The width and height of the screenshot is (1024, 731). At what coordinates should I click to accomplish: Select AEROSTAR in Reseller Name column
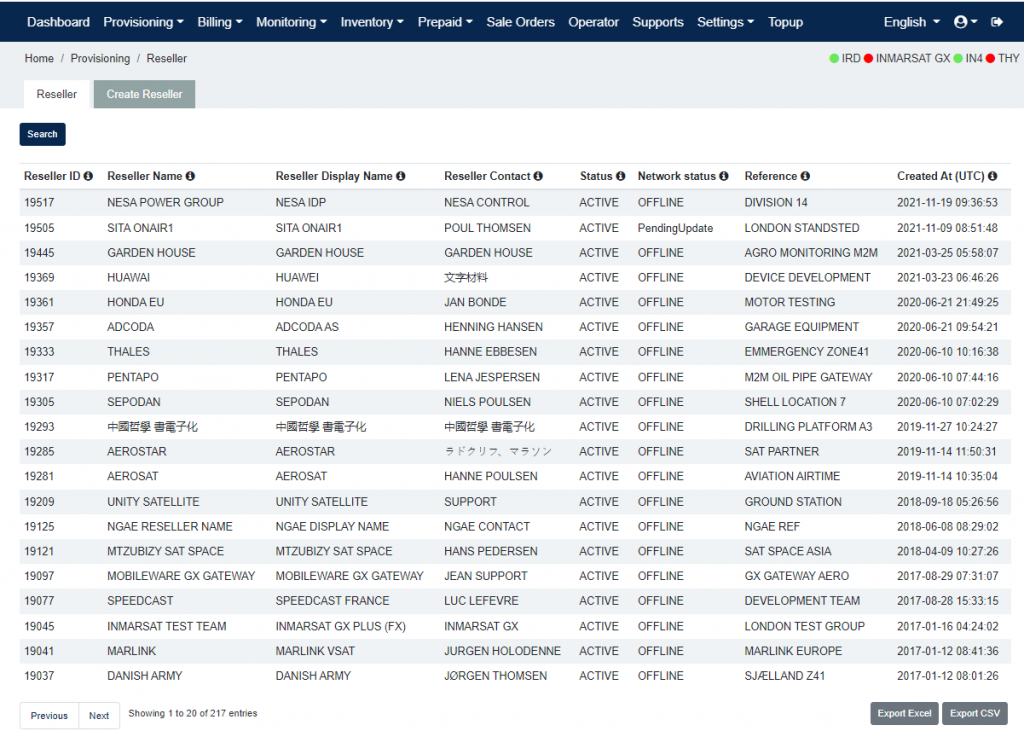pyautogui.click(x=136, y=452)
